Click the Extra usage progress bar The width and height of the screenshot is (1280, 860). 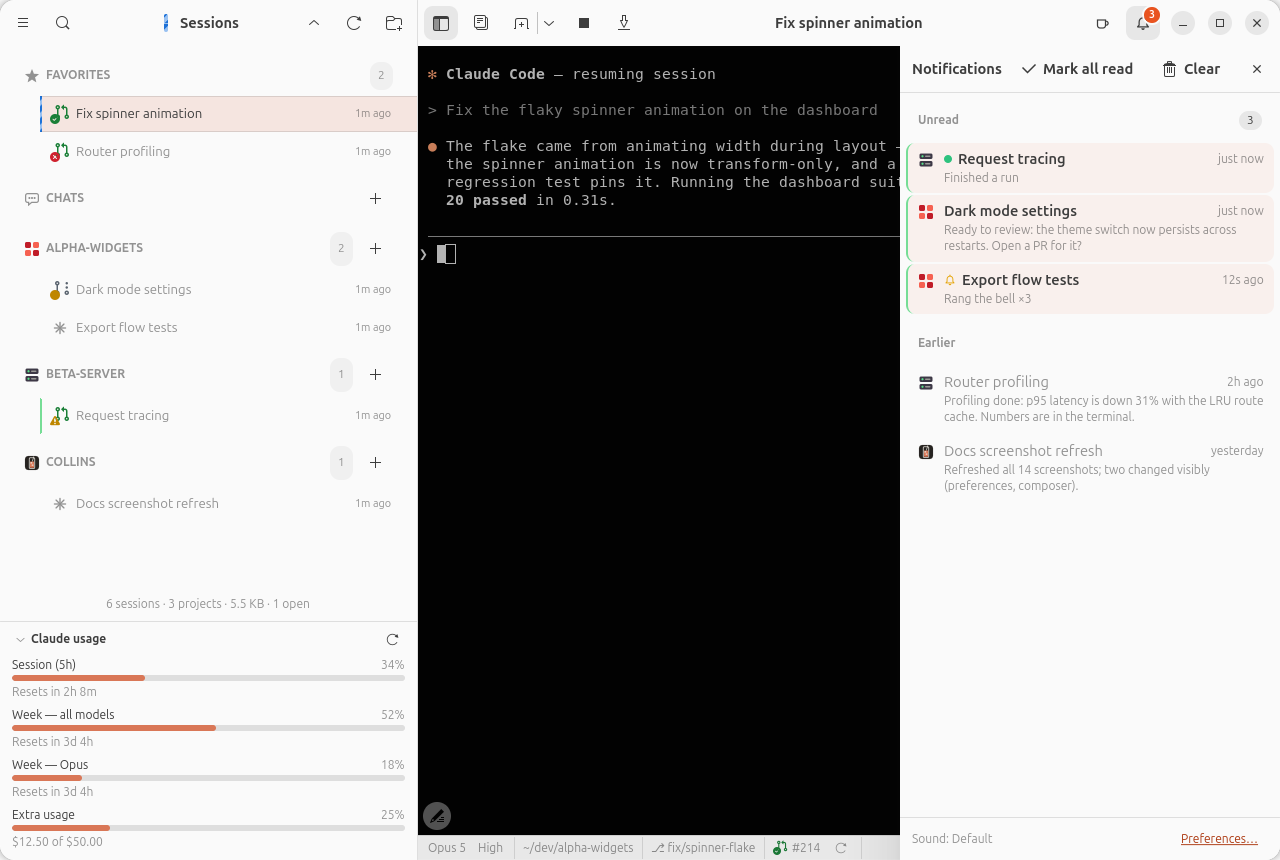[208, 828]
